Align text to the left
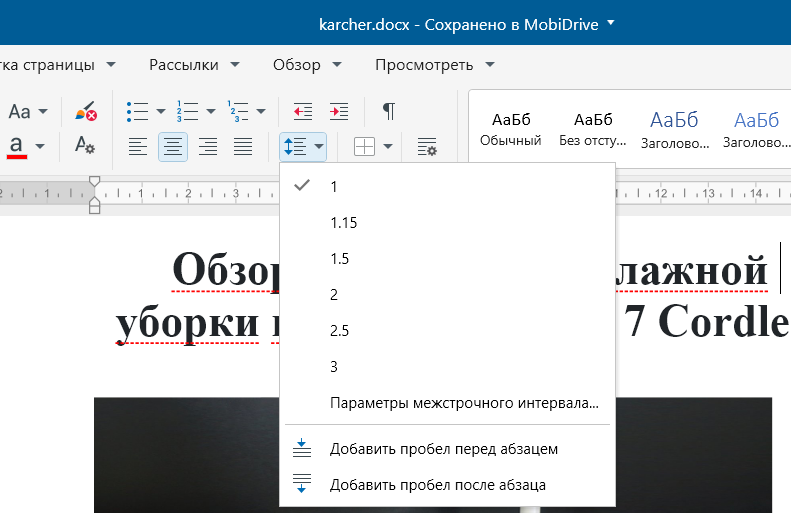Viewport: 791px width, 513px height. (138, 147)
